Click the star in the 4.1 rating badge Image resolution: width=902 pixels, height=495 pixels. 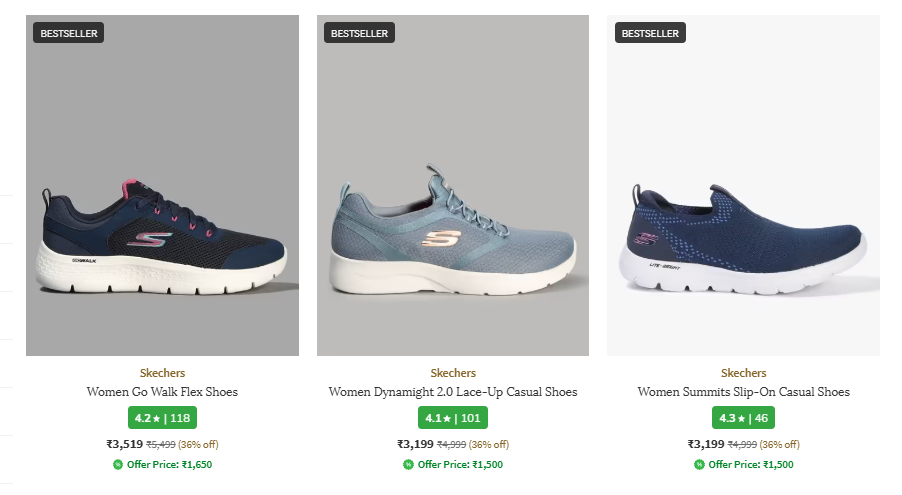447,419
